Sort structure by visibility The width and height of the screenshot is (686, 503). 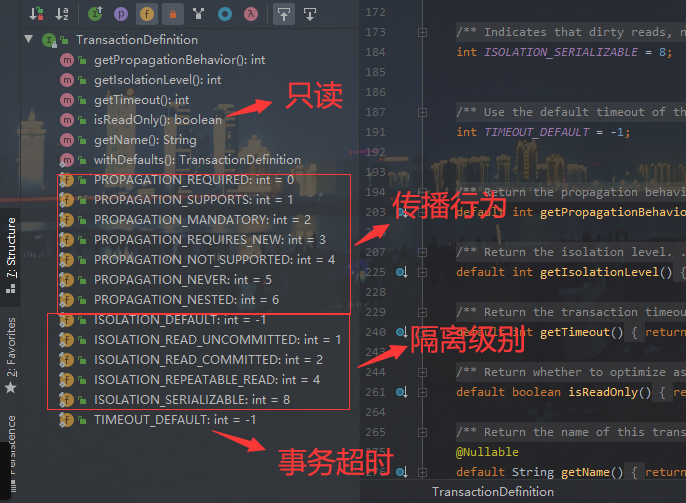36,14
